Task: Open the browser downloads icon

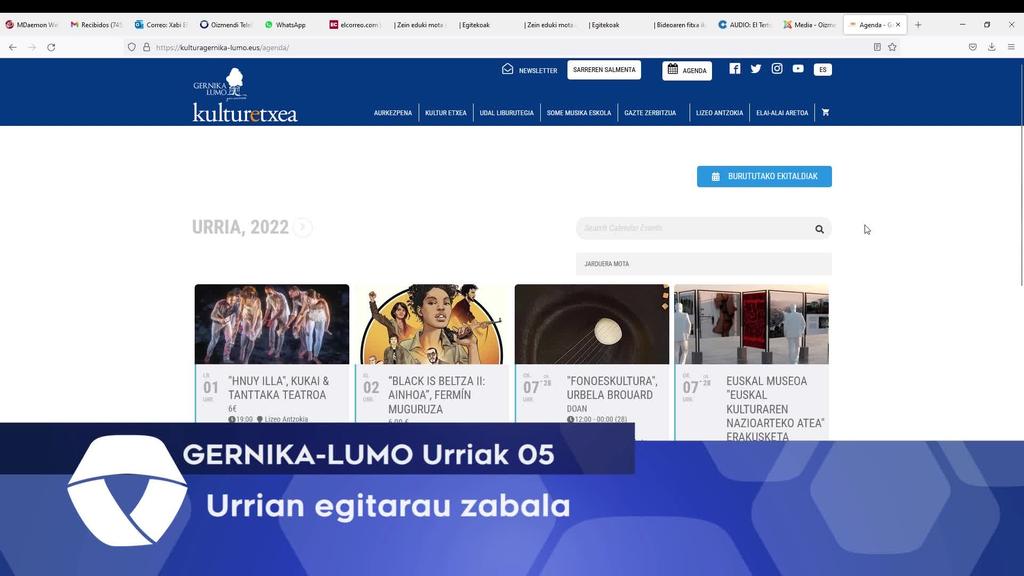Action: pos(991,47)
